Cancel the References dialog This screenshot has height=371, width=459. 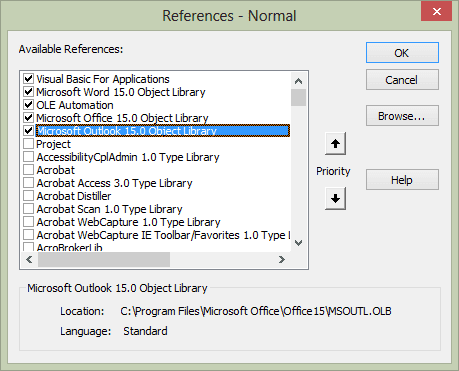pos(402,80)
